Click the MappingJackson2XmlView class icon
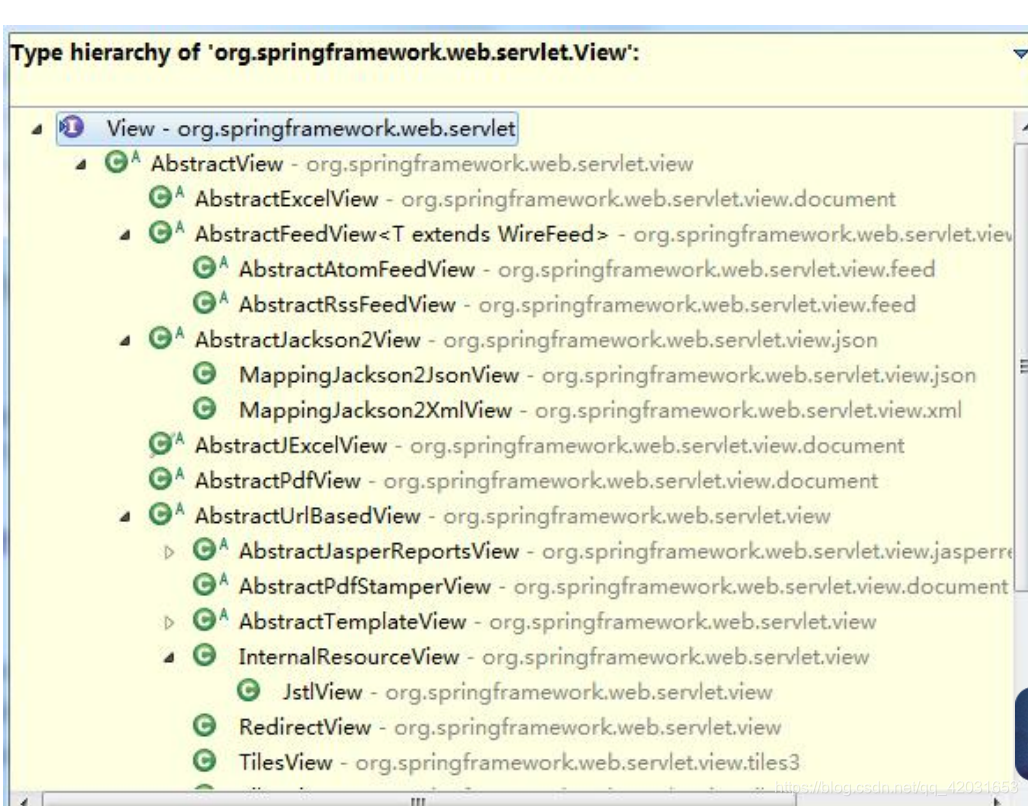This screenshot has height=806, width=1028. [204, 408]
